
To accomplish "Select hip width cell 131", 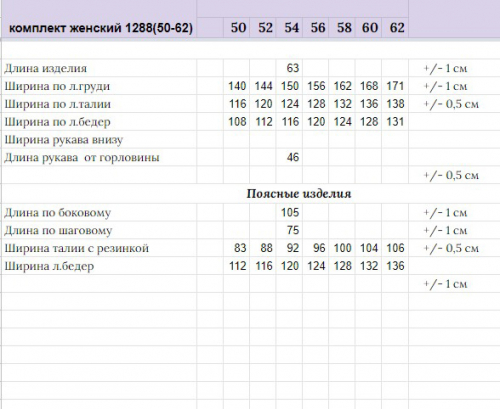I will [395, 122].
